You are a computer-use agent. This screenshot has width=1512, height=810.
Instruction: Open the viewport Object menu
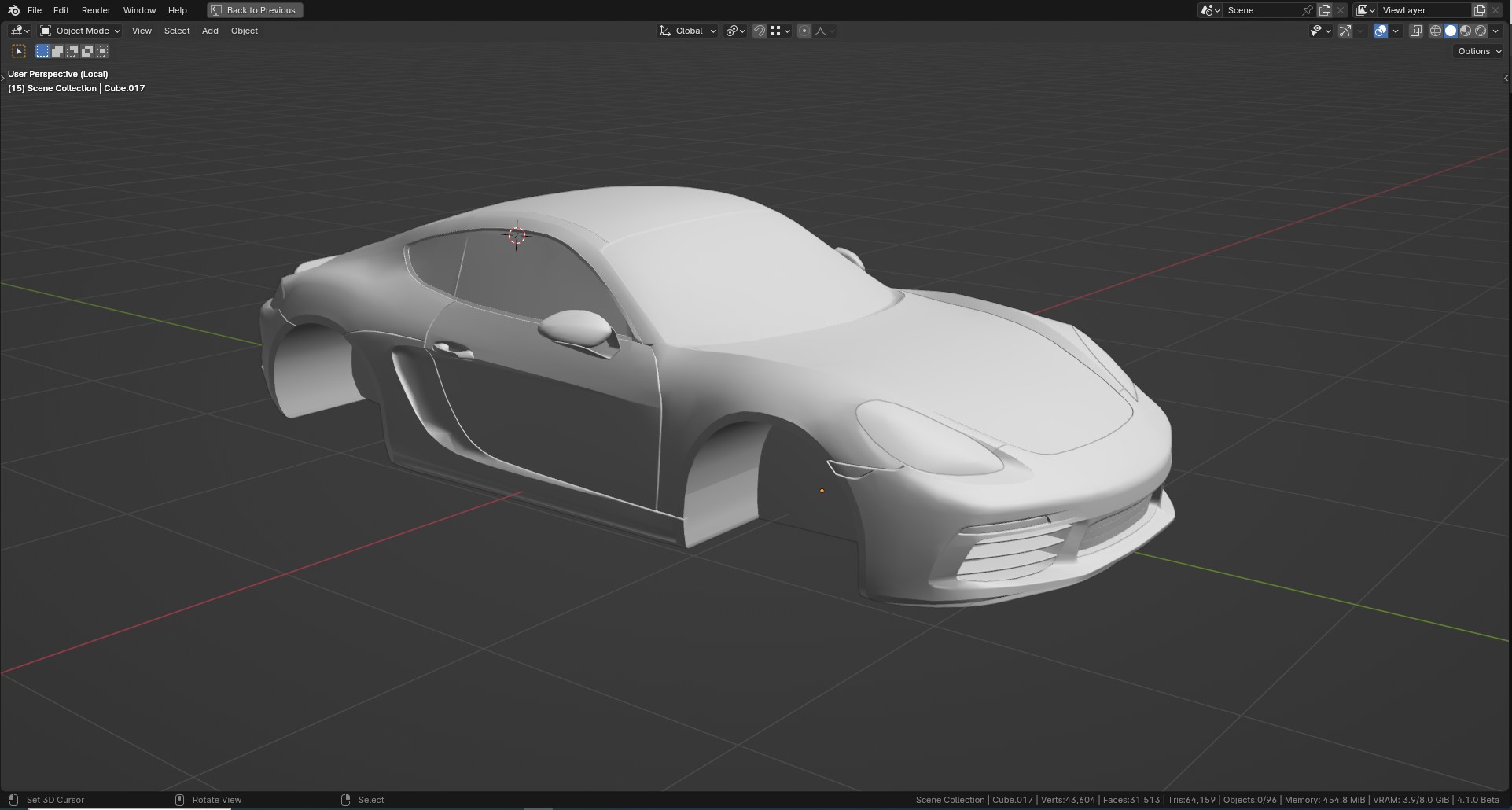(245, 31)
